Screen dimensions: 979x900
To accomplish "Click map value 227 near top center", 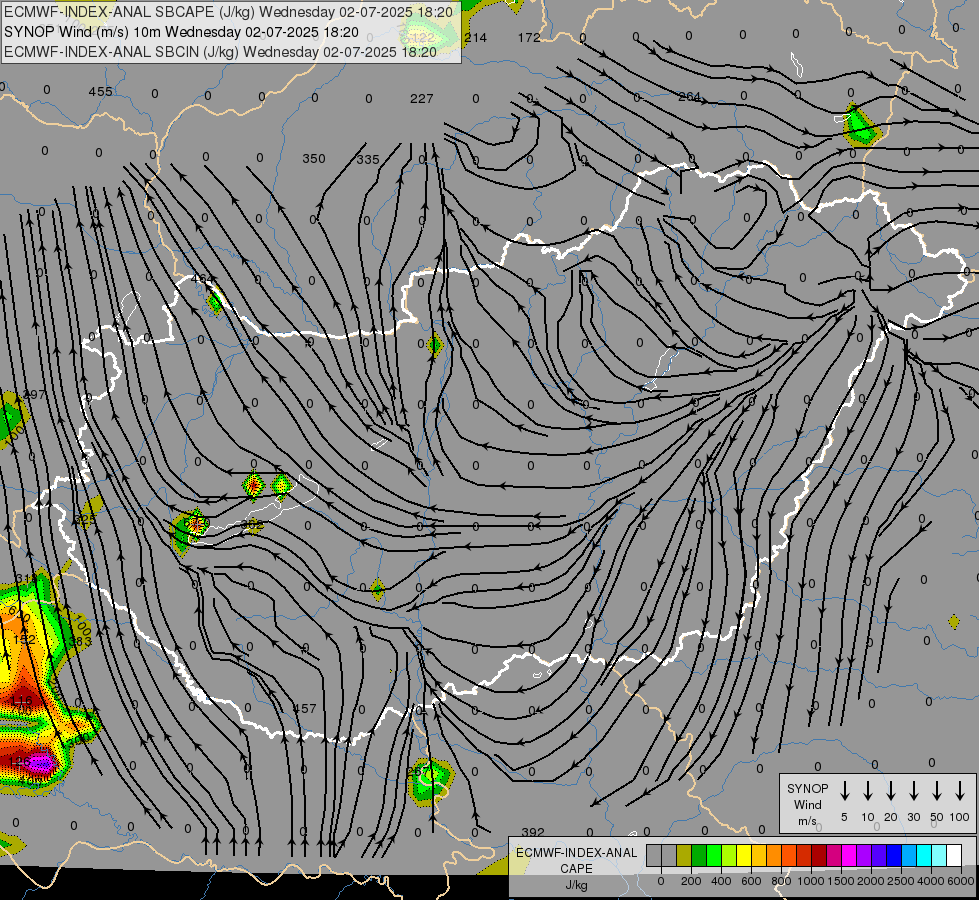I will point(422,99).
